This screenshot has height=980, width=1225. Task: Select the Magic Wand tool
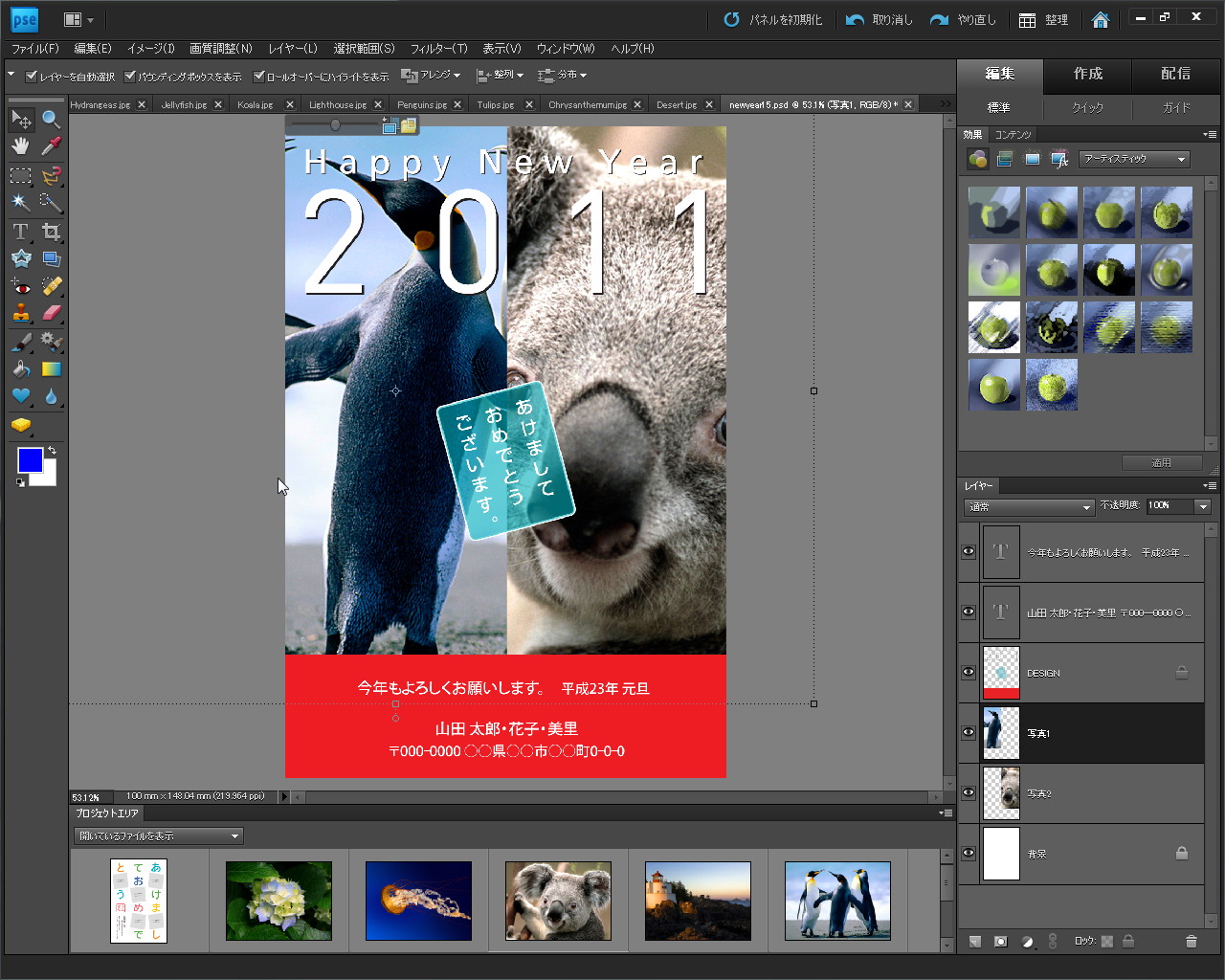[x=21, y=202]
